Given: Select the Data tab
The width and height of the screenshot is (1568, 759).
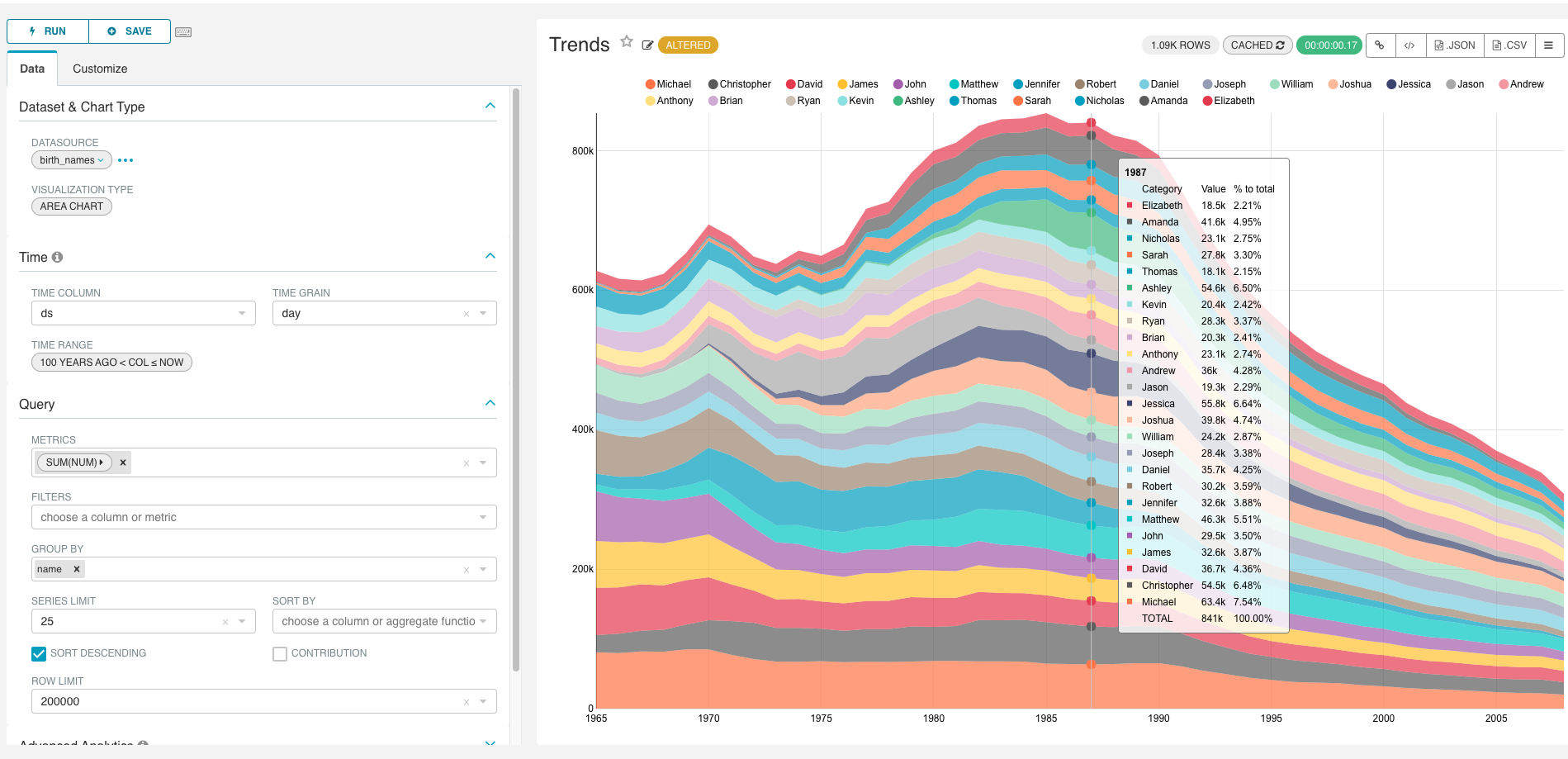Looking at the screenshot, I should coord(31,69).
